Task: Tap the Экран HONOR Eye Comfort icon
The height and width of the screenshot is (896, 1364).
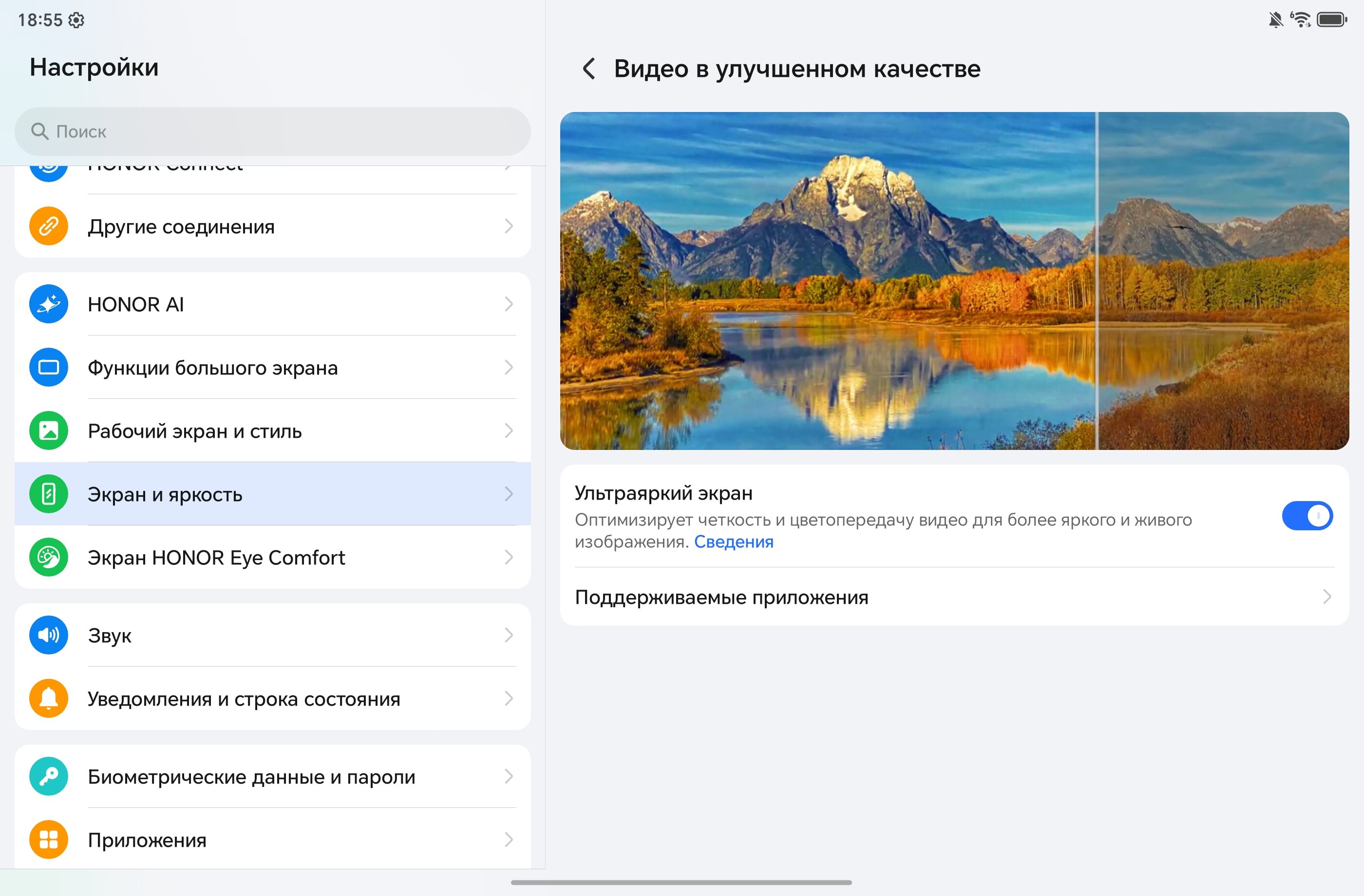Action: tap(49, 557)
